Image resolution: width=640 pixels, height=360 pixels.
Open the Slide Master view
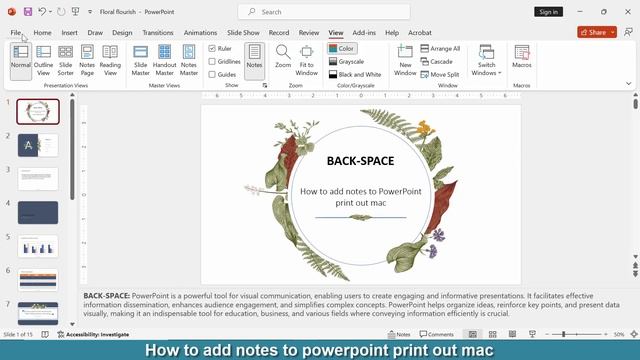[x=140, y=61]
